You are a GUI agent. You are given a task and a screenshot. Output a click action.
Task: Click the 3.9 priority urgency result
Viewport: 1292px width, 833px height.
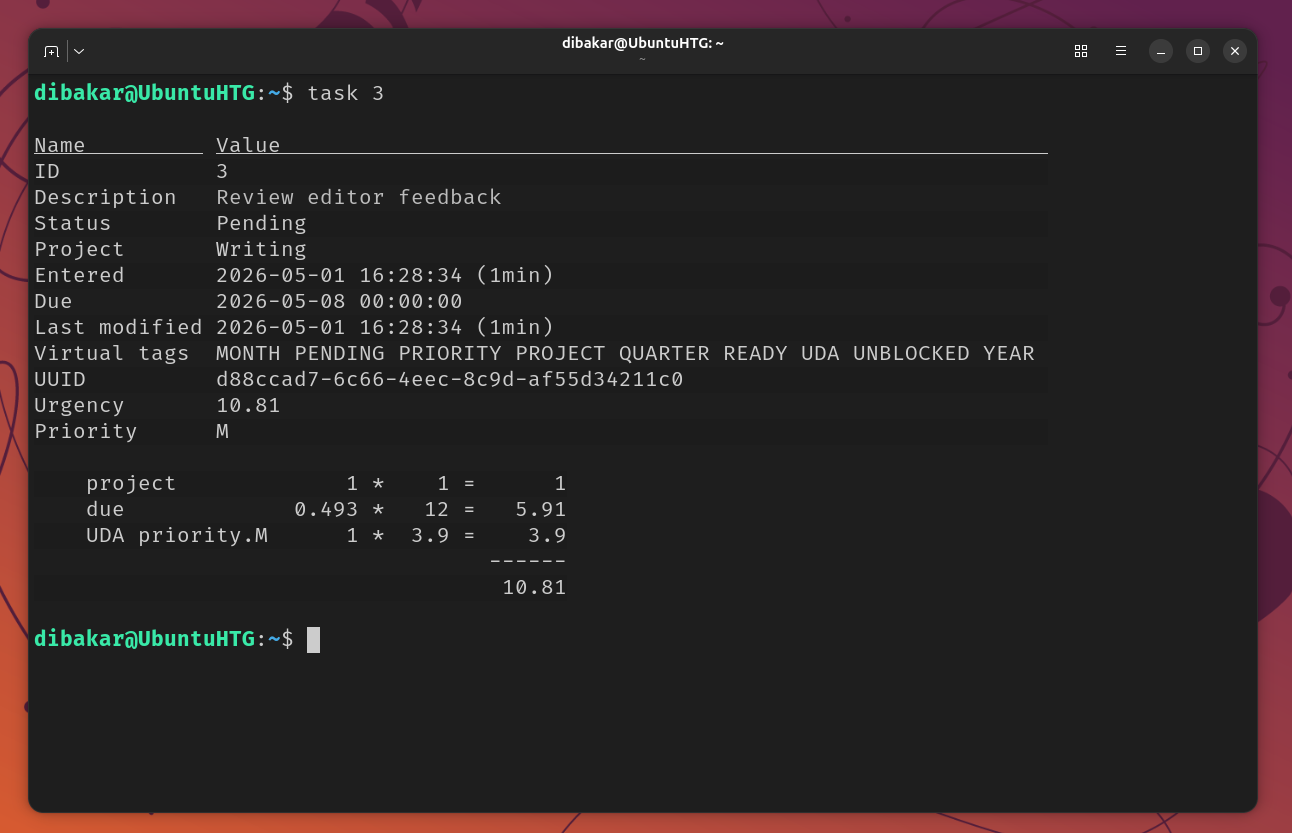click(547, 535)
